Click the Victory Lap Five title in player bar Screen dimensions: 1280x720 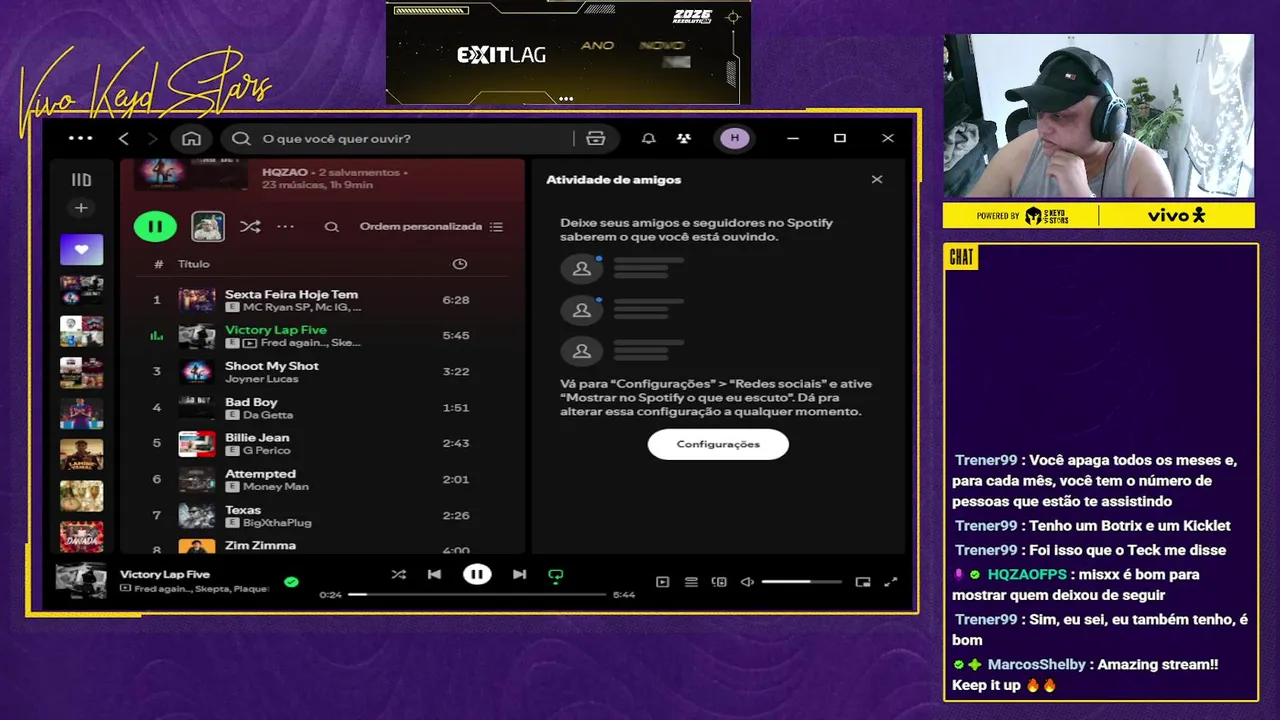point(165,575)
